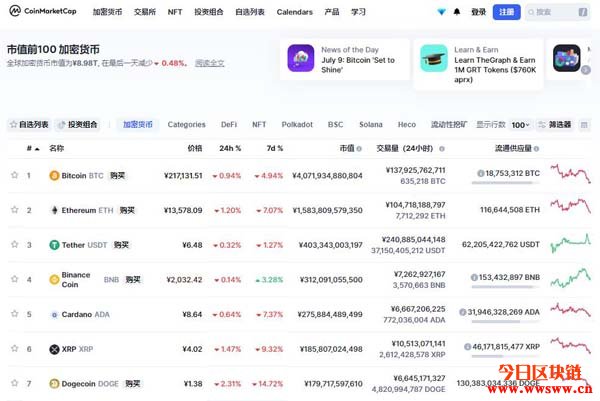The image size is (600, 401).
Task: Star Bitcoin to add to watchlist
Action: click(15, 175)
